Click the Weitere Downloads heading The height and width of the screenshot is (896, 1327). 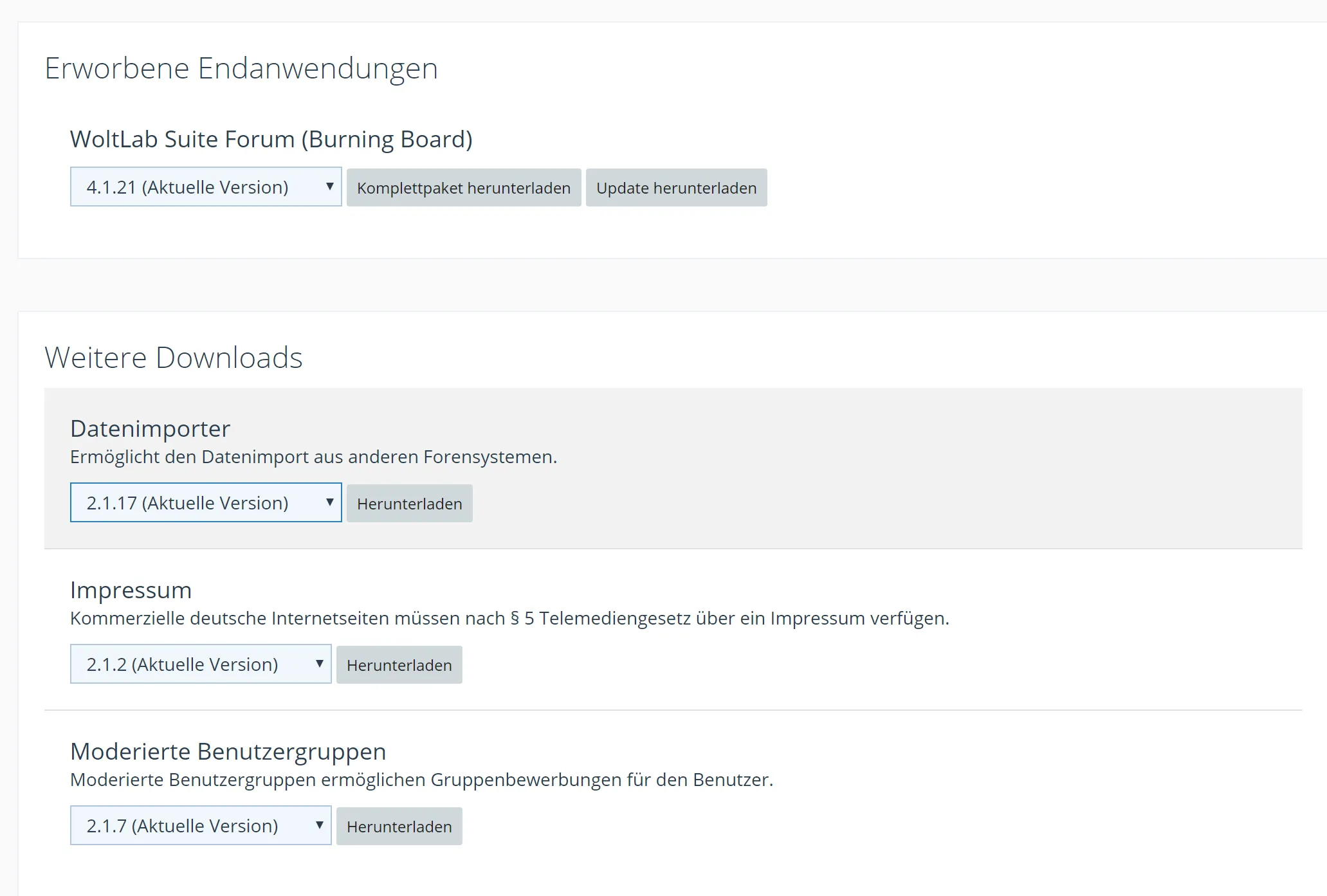[173, 358]
